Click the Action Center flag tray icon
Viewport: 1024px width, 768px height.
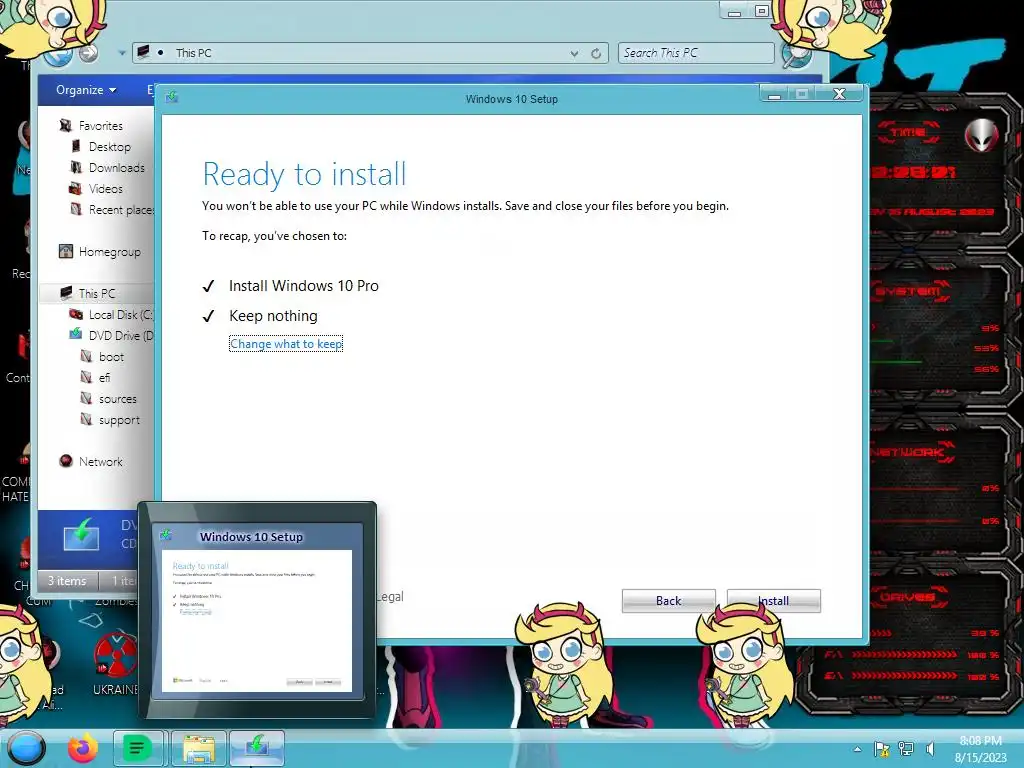pyautogui.click(x=881, y=748)
